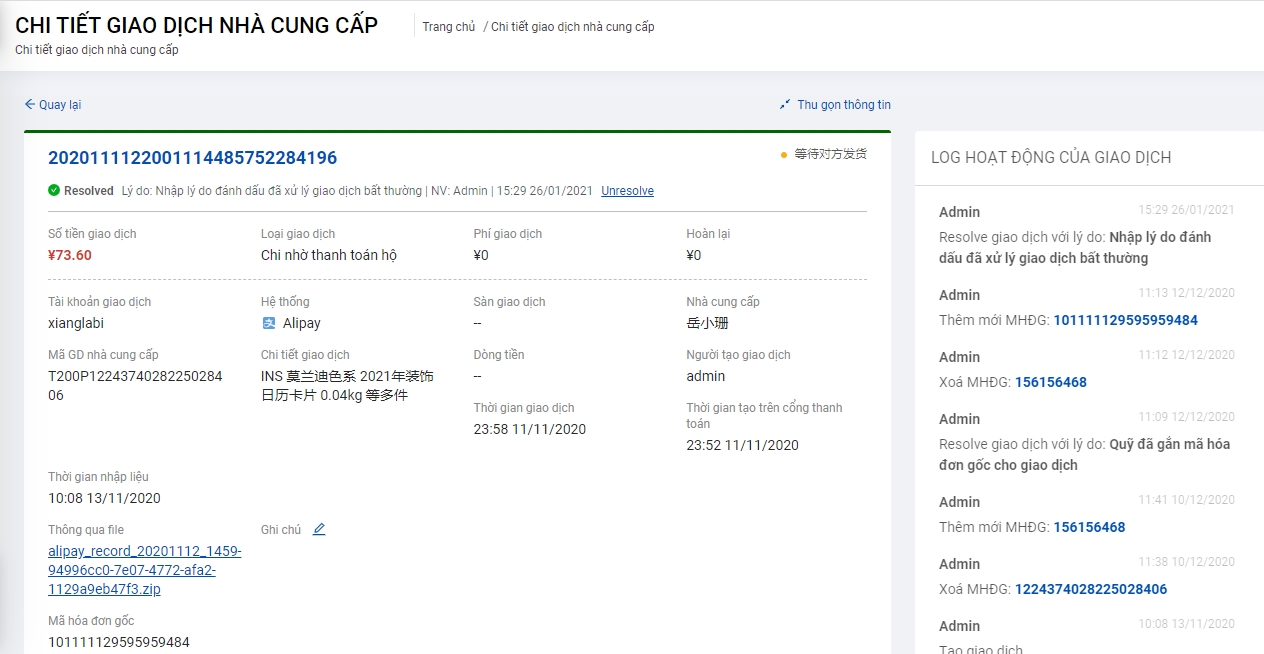Go to Trang chủ breadcrumb
The height and width of the screenshot is (654, 1264).
click(448, 27)
